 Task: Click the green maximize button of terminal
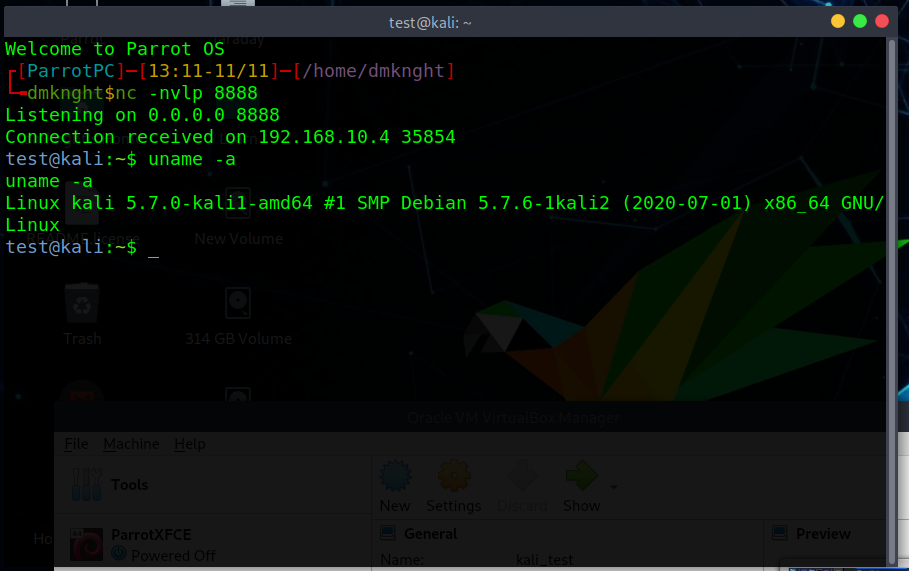coord(860,21)
